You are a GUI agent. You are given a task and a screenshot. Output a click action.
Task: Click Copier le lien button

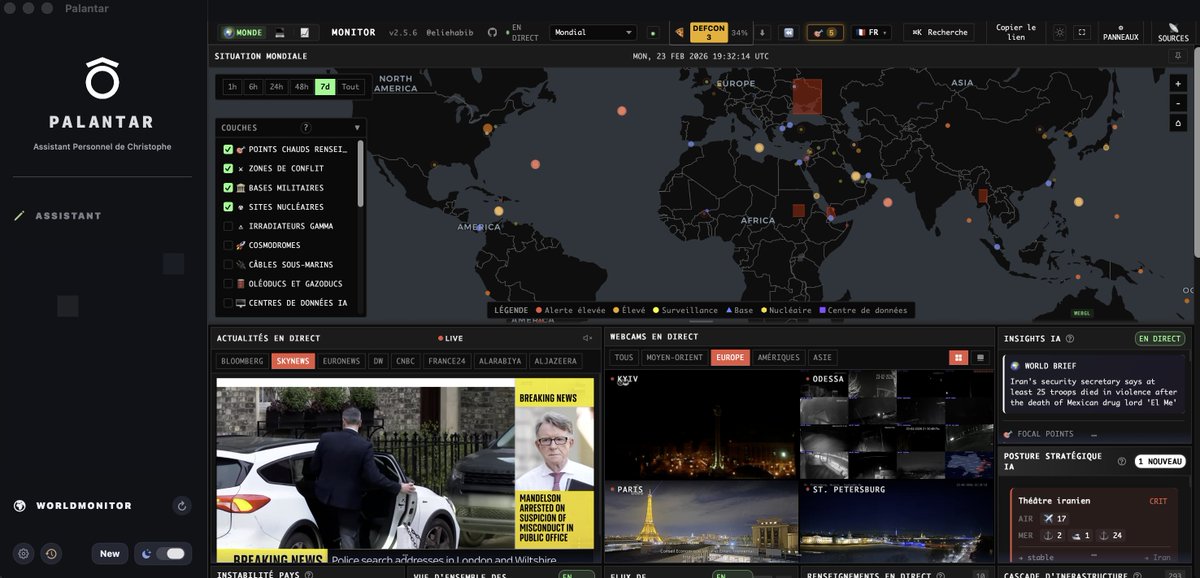(x=1016, y=32)
